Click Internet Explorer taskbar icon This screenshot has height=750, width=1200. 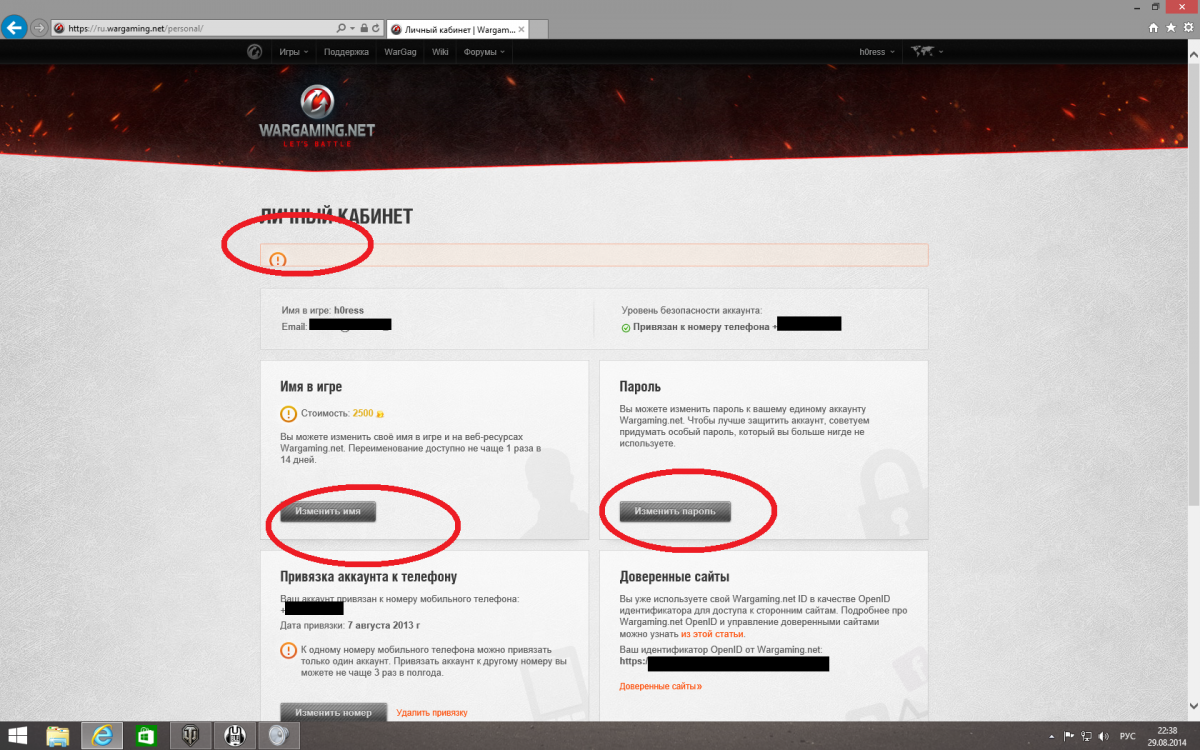click(101, 736)
